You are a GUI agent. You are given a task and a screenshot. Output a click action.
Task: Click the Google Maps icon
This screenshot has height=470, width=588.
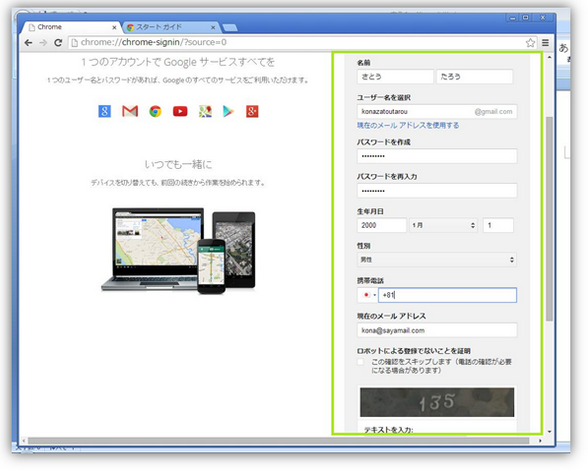[x=205, y=111]
